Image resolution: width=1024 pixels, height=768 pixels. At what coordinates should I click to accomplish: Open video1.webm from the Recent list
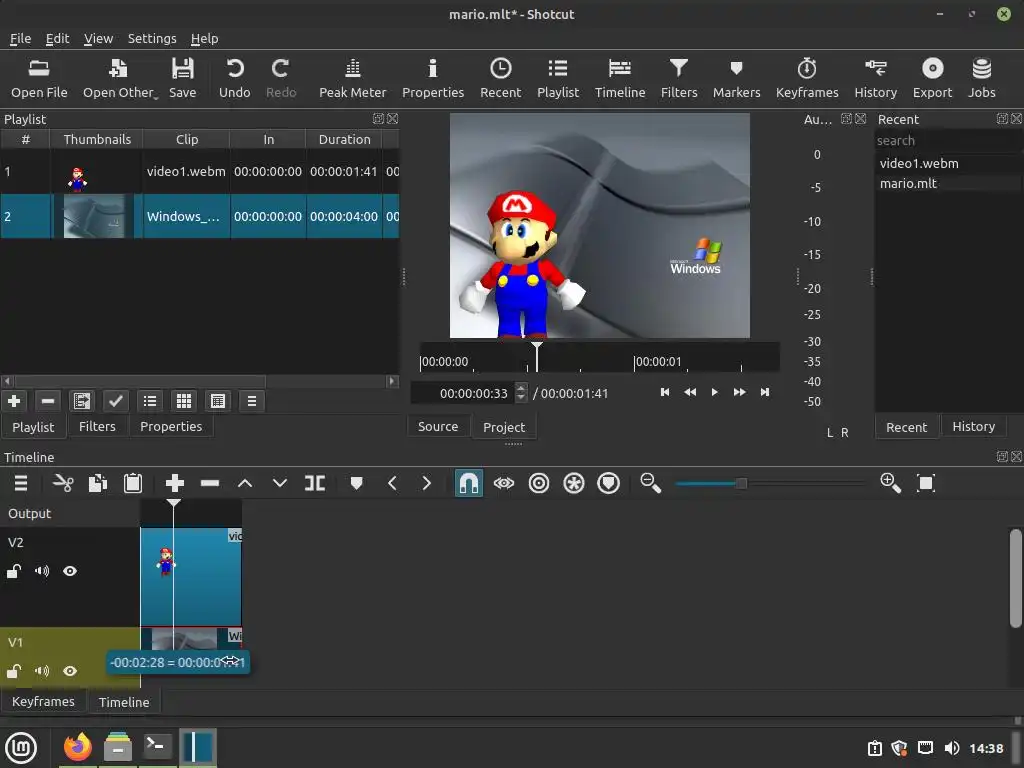click(919, 163)
